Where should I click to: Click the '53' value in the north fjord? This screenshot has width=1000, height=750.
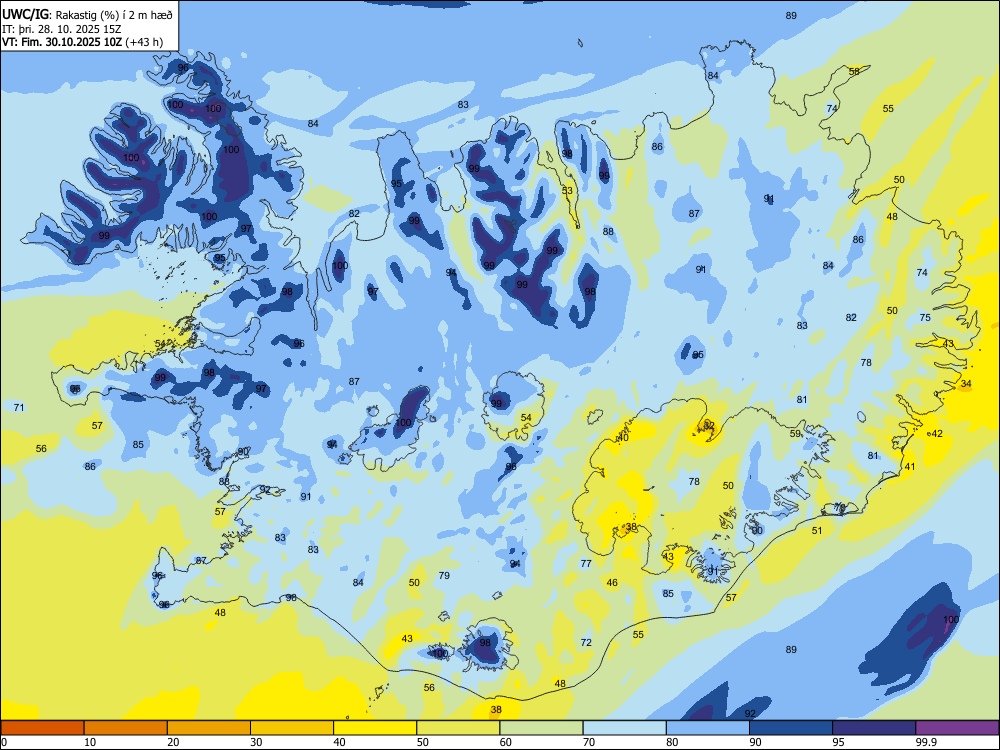[567, 190]
